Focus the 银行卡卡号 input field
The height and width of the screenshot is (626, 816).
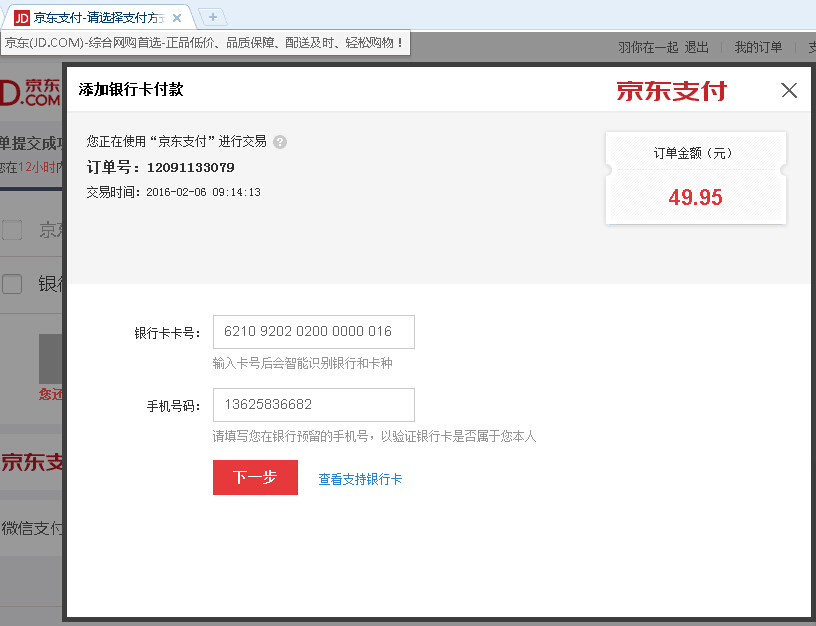(313, 332)
